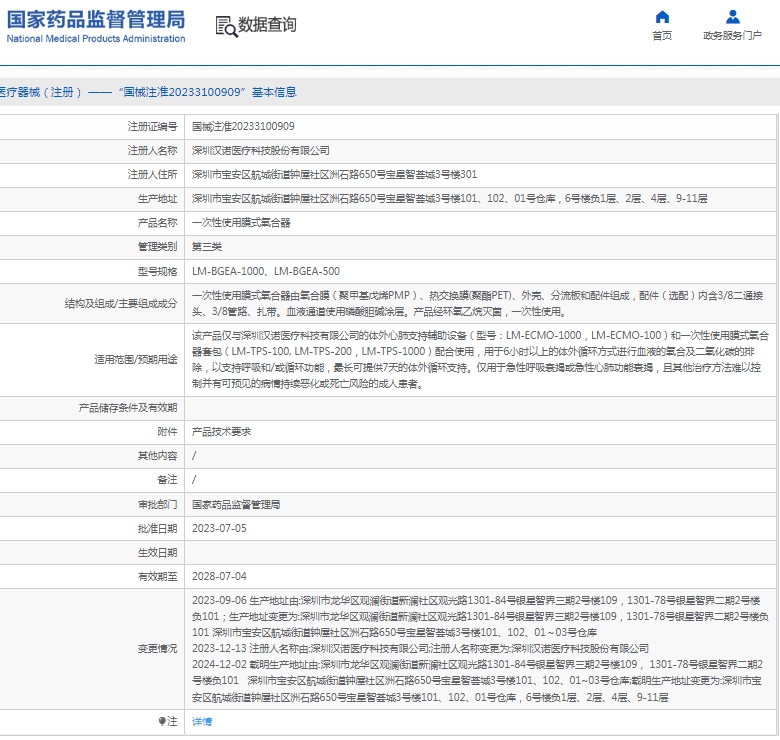Click the 有效期至 label

(157, 576)
